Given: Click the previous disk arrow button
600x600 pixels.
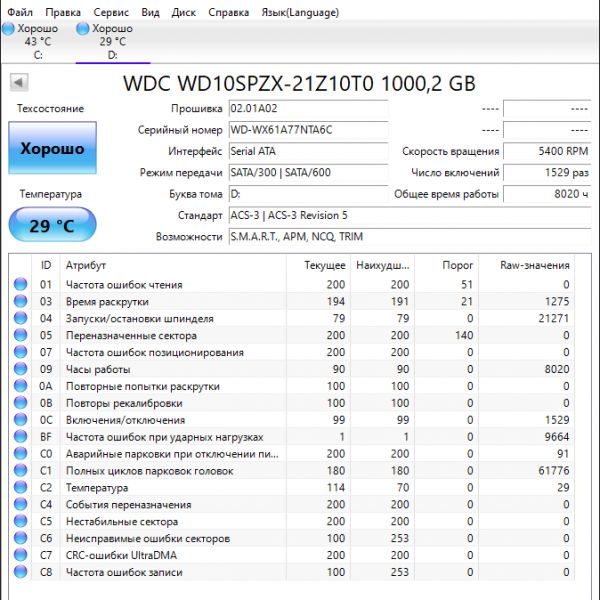Looking at the screenshot, I should pyautogui.click(x=18, y=83).
